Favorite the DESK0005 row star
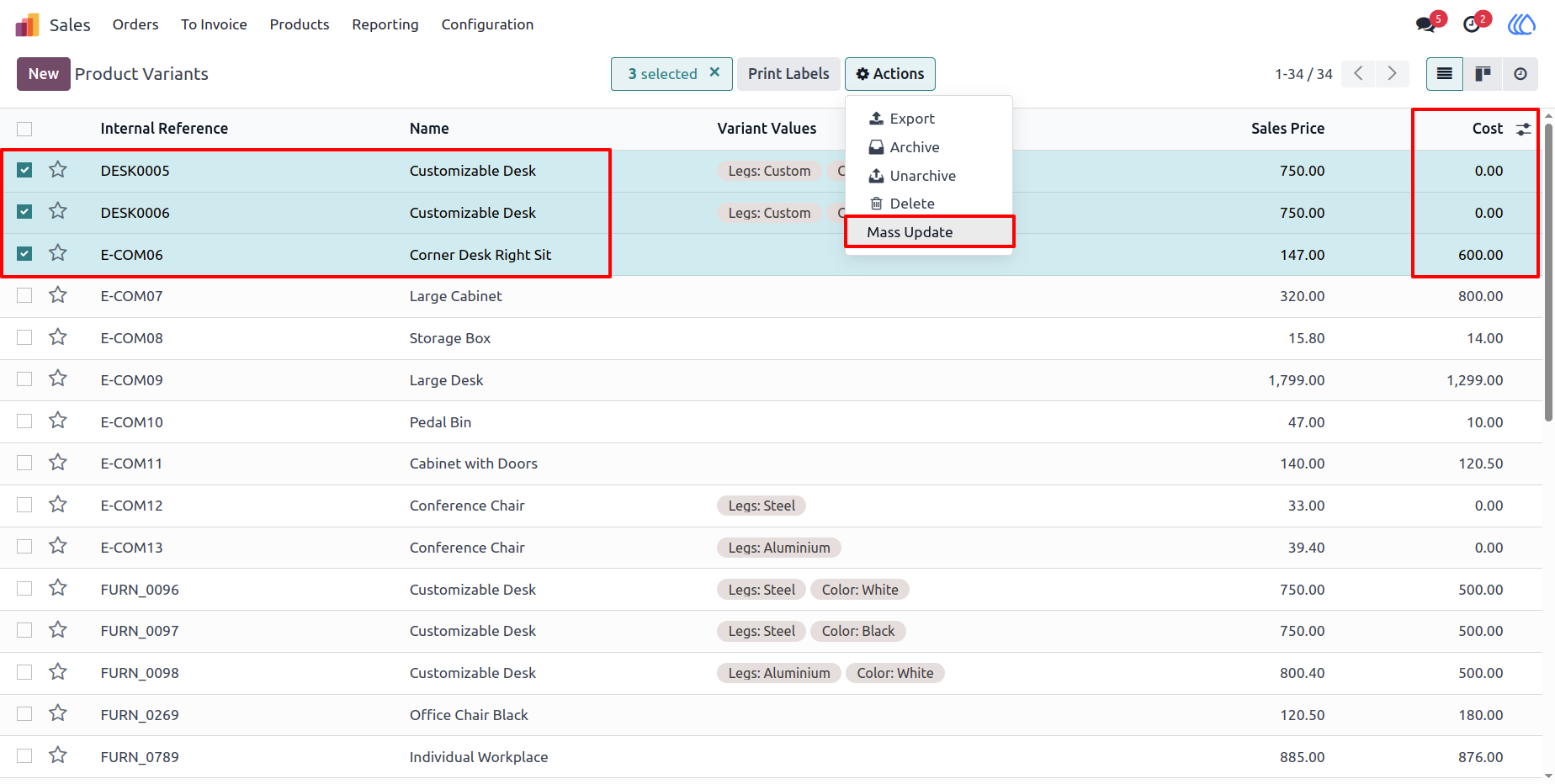 coord(58,170)
